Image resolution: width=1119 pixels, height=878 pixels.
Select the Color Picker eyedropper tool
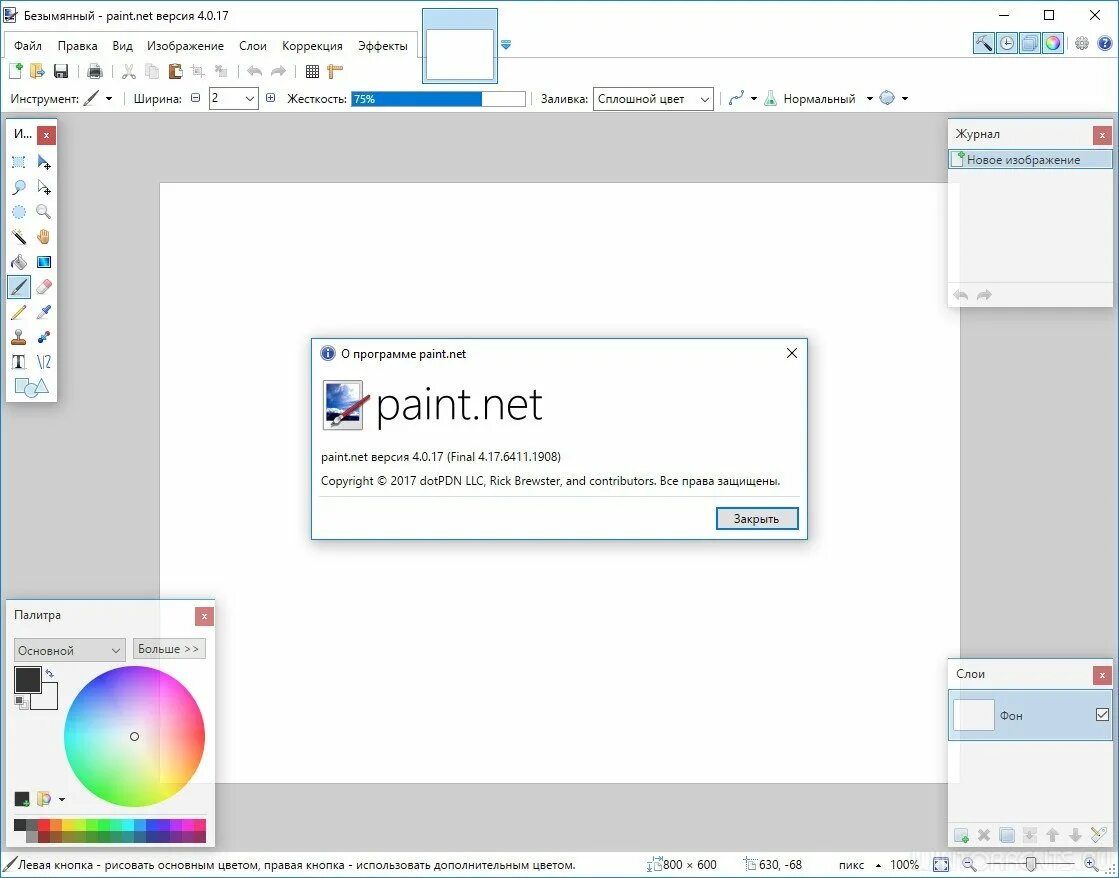point(44,312)
